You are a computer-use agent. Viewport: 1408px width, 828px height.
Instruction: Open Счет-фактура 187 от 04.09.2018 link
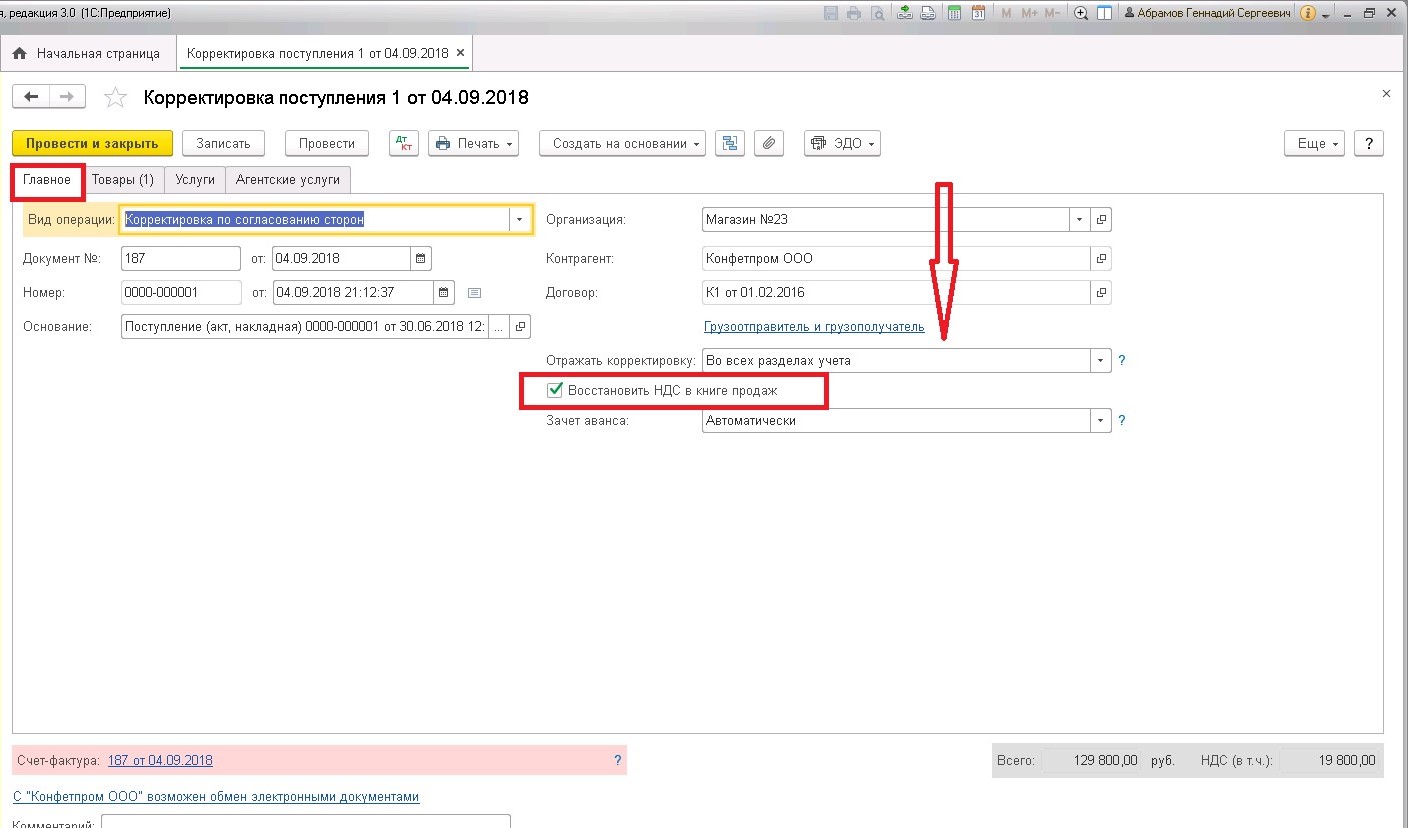[160, 760]
